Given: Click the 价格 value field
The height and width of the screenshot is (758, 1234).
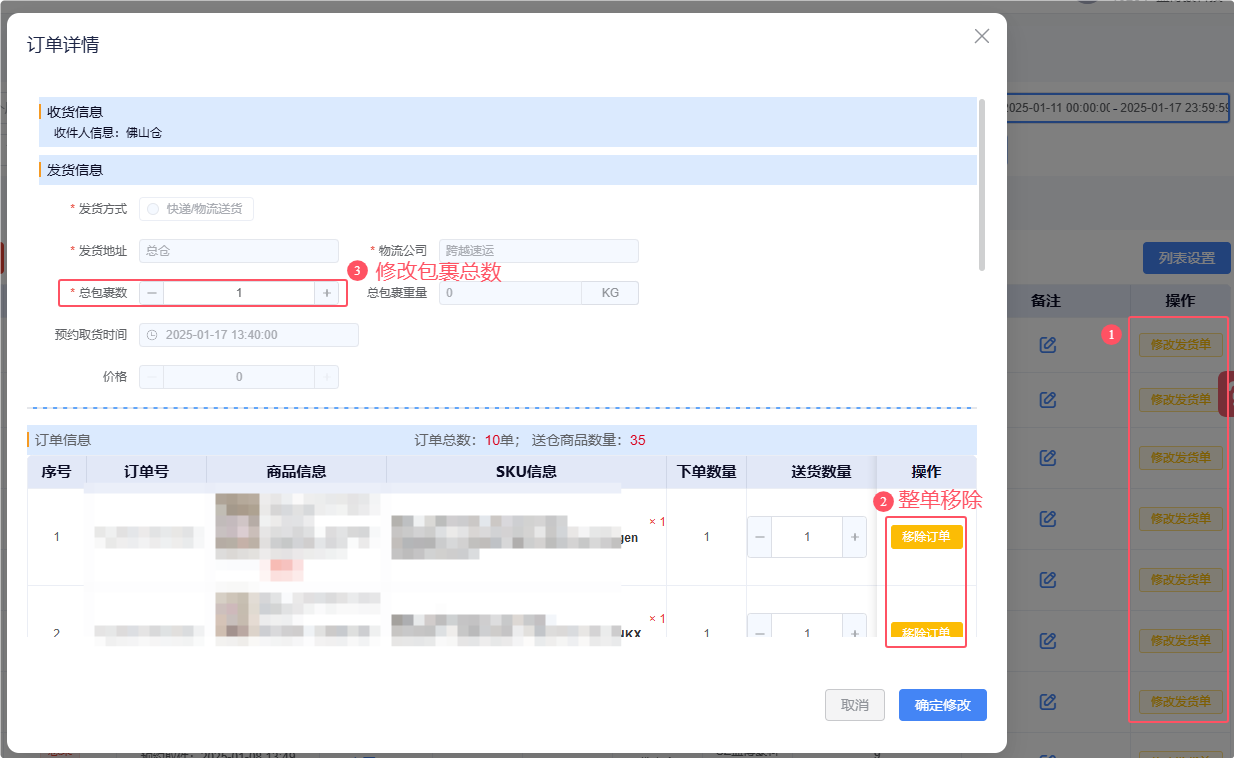Looking at the screenshot, I should [x=239, y=377].
